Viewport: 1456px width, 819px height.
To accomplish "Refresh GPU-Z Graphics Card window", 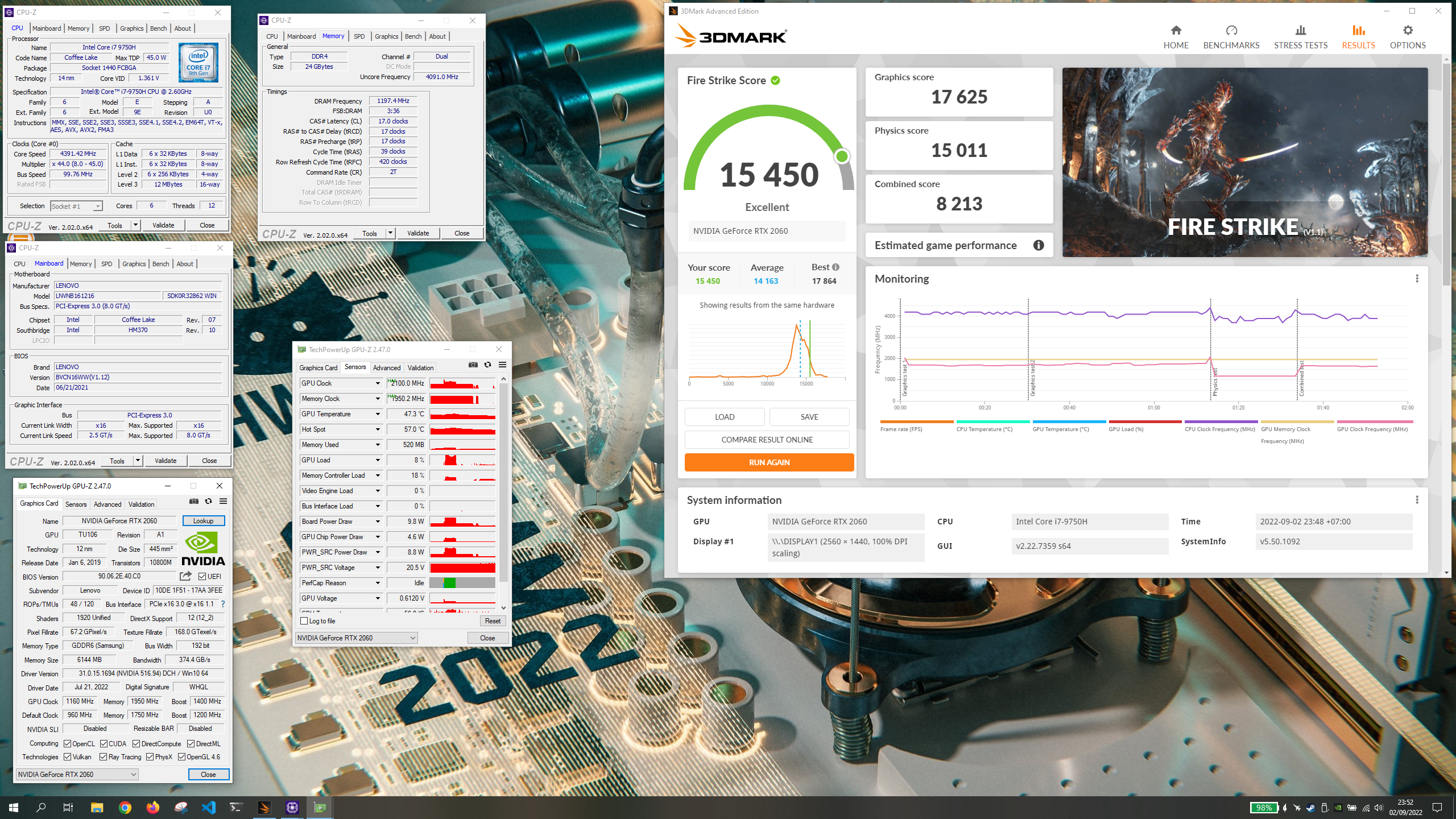I will click(208, 502).
